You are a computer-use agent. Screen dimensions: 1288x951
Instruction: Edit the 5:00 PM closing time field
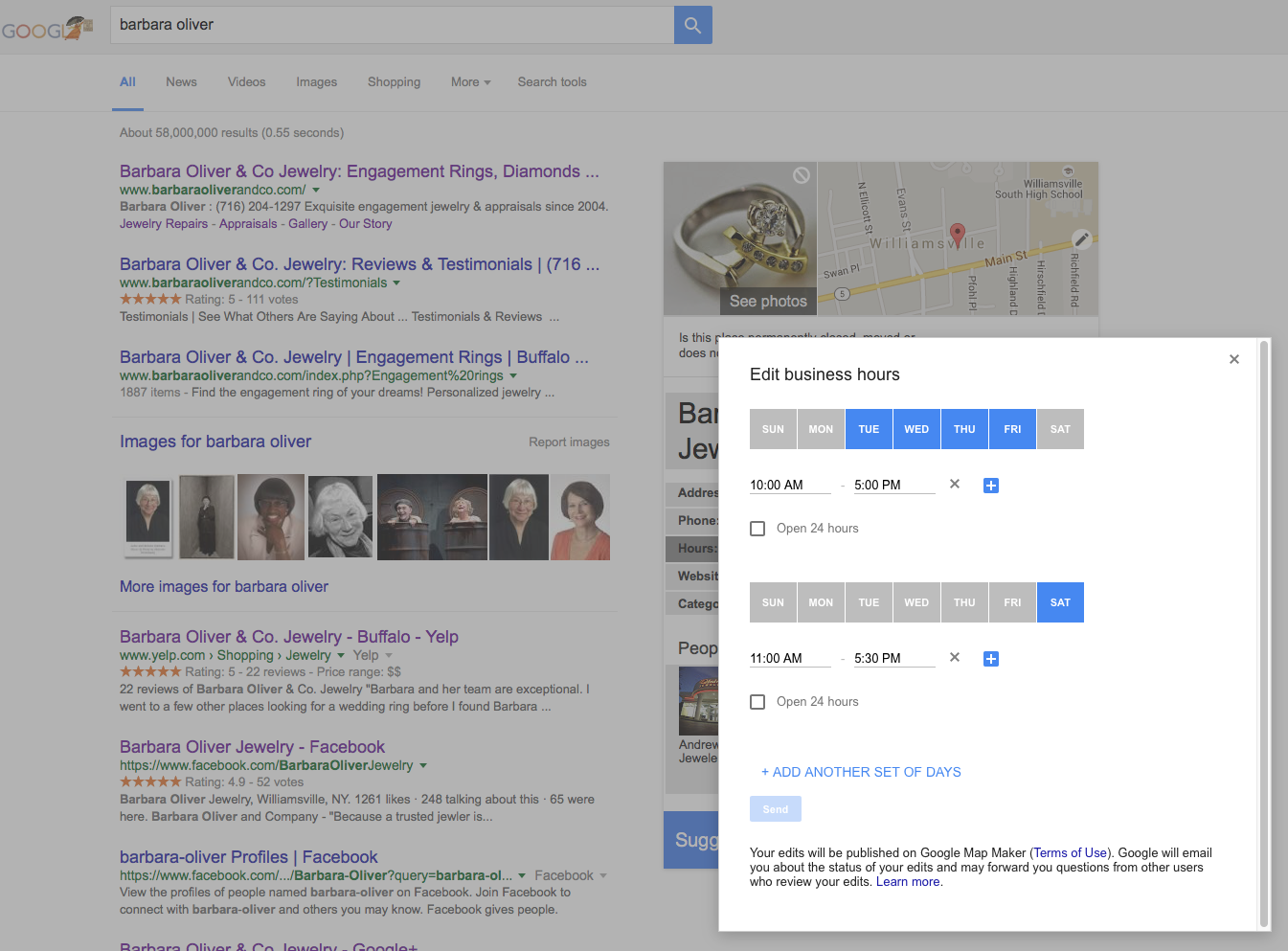pyautogui.click(x=894, y=486)
